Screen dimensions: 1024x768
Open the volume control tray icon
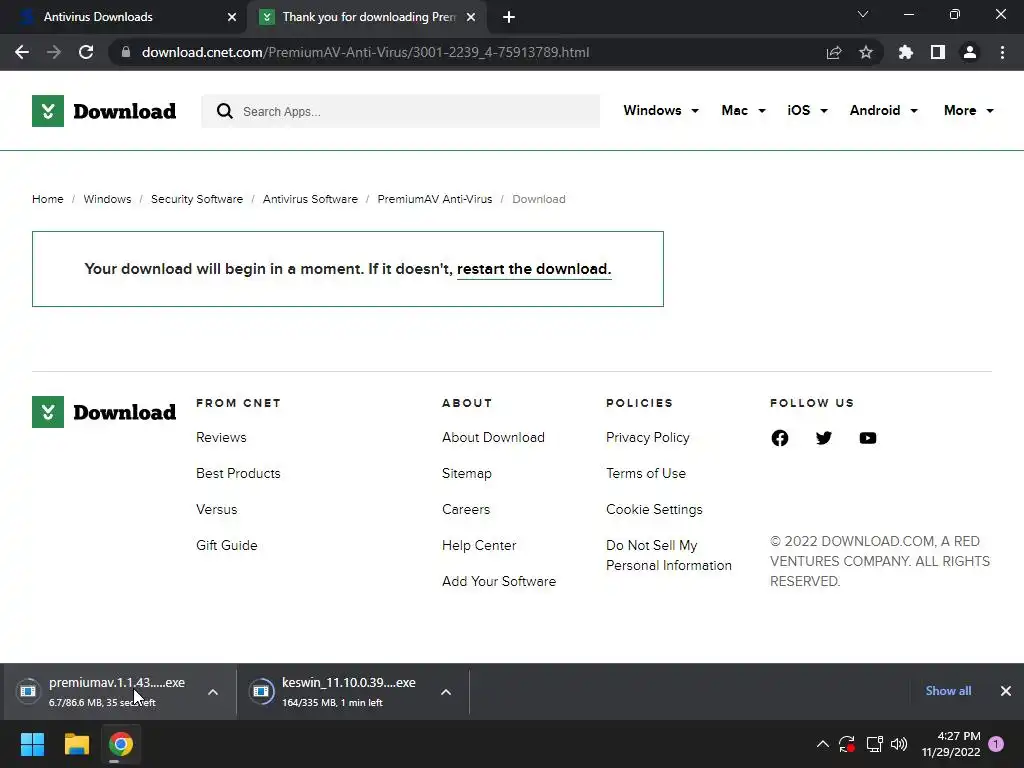(x=899, y=744)
